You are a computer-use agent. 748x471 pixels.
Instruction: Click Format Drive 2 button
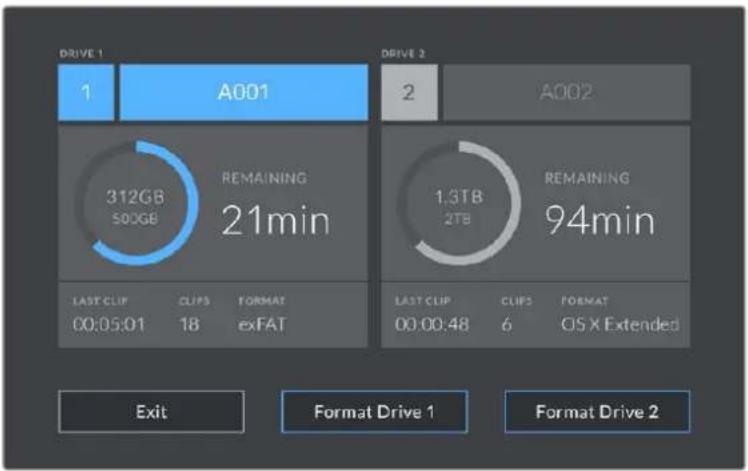[597, 412]
